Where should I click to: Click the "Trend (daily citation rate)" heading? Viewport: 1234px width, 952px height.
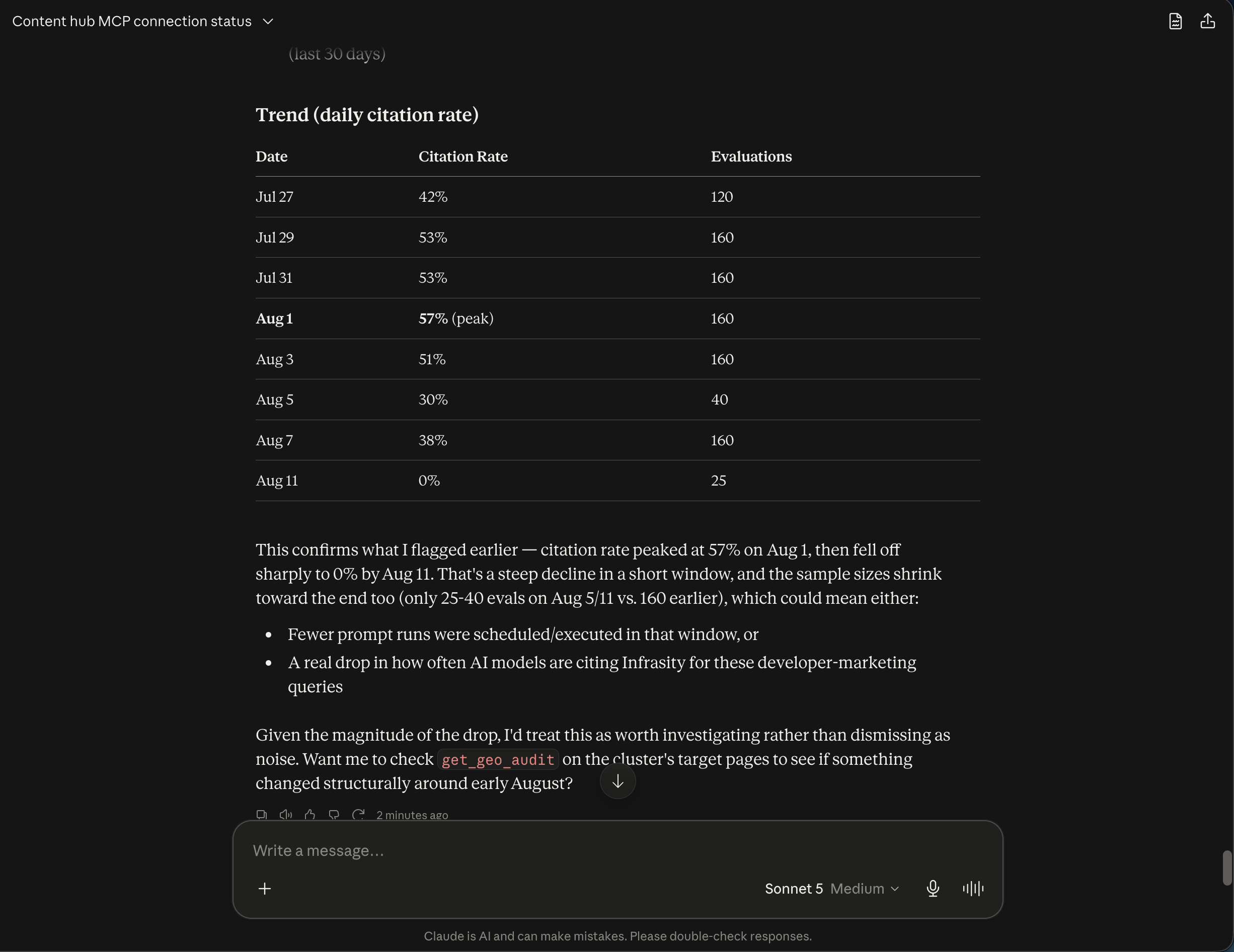(367, 115)
